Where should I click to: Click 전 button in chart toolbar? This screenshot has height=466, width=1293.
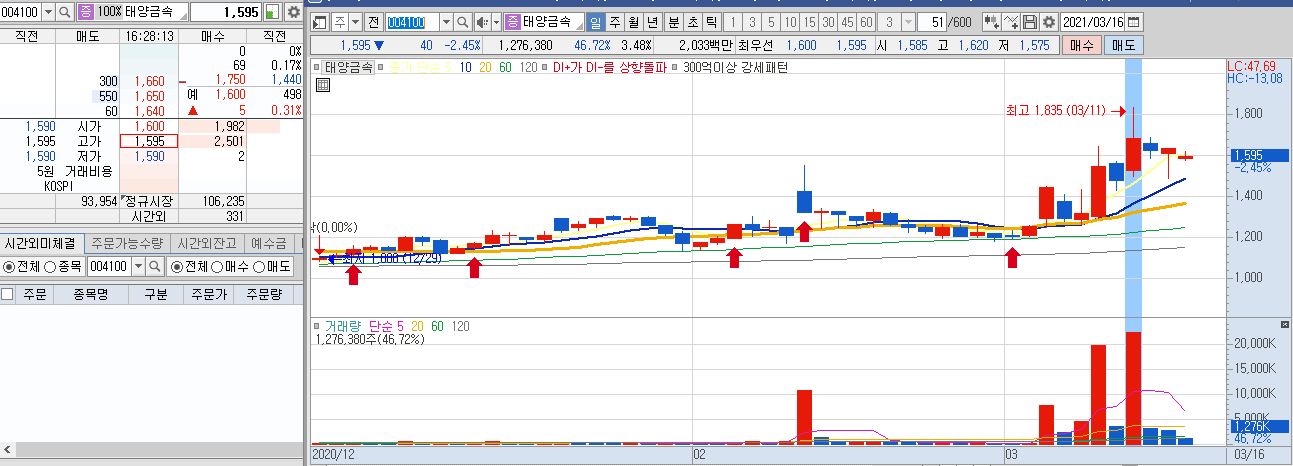pyautogui.click(x=372, y=21)
